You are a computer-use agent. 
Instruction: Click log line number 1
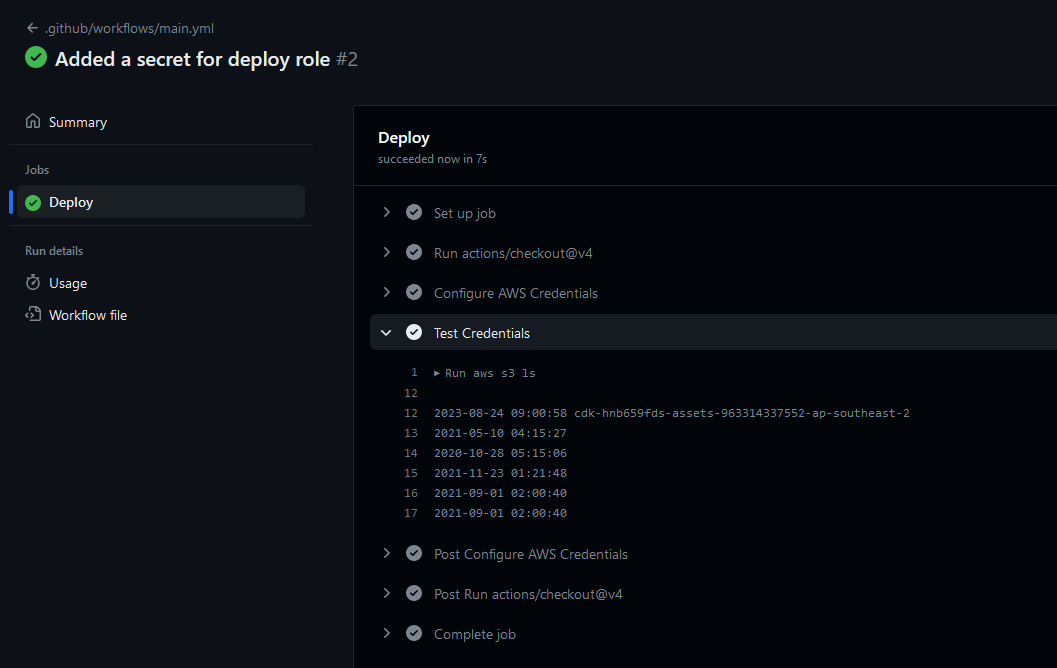point(414,372)
